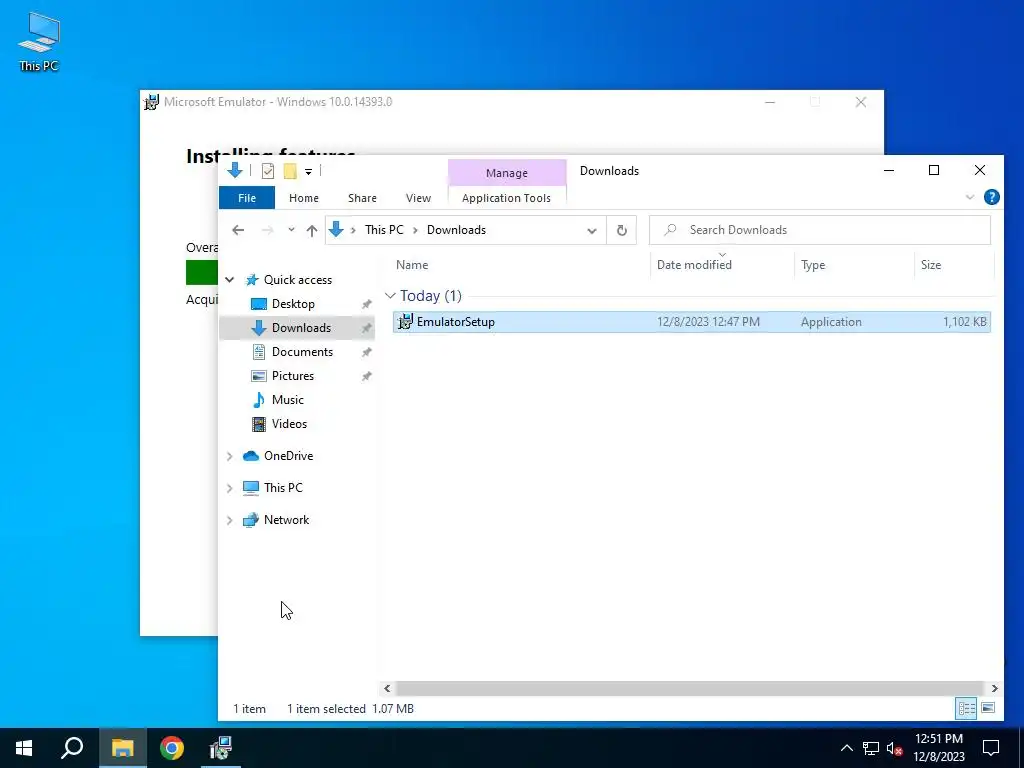1024x768 pixels.
Task: Click Microsoft Emulator setup taskbar icon
Action: pyautogui.click(x=221, y=748)
